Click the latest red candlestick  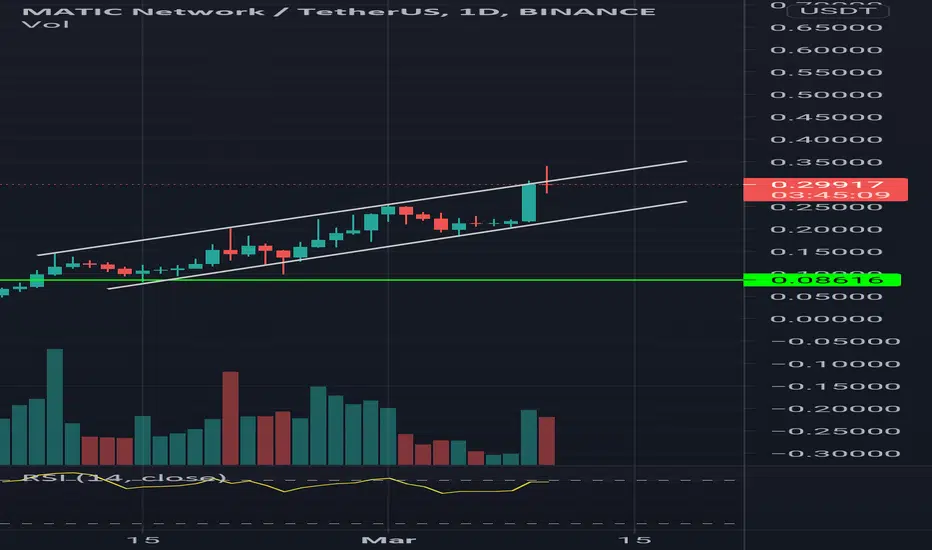coord(546,180)
